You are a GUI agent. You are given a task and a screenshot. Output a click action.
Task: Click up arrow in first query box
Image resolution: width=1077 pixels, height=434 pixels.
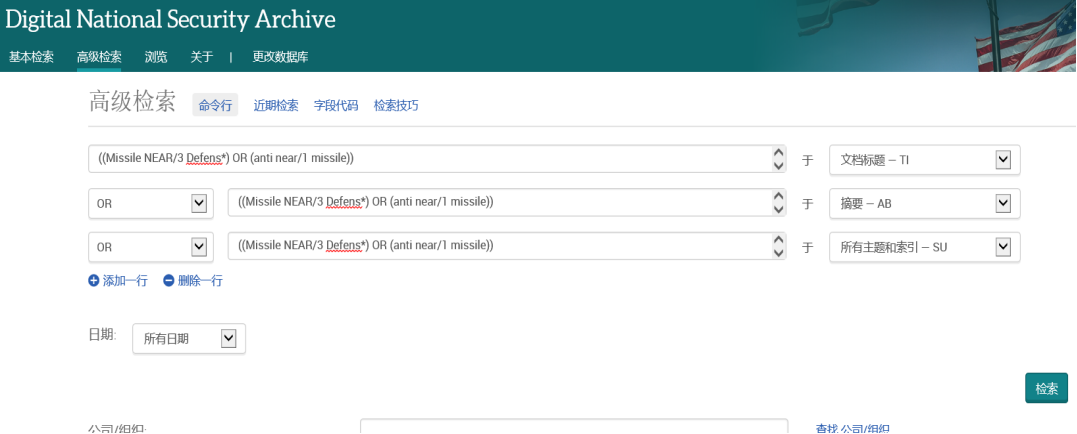778,153
